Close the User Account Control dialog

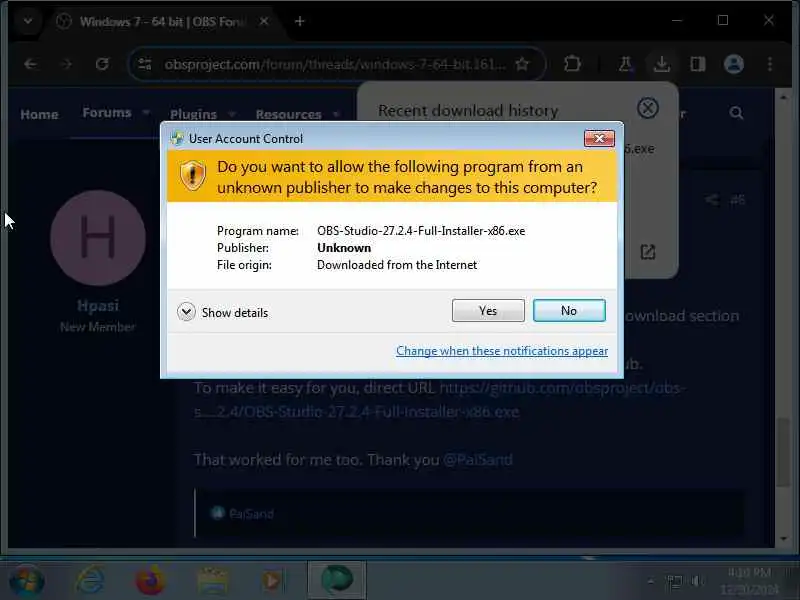click(599, 138)
